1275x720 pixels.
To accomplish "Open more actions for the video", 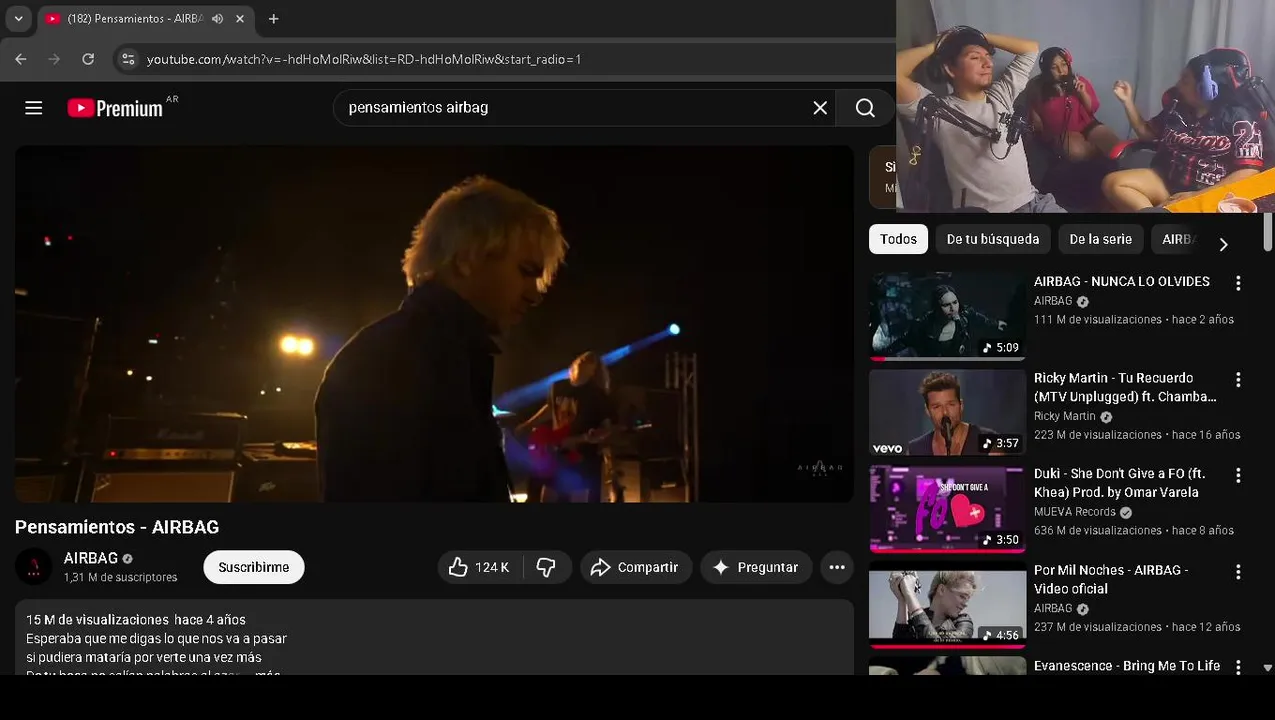I will [x=837, y=567].
